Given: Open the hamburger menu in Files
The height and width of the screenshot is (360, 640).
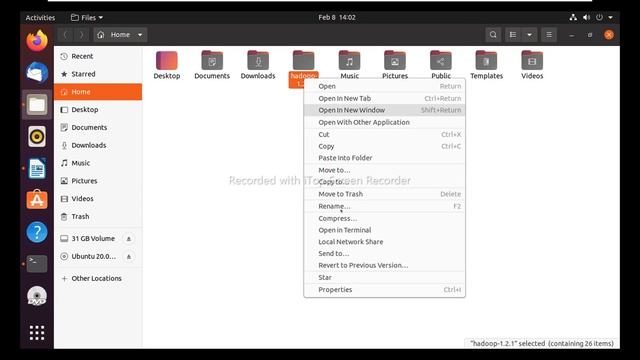Looking at the screenshot, I should pos(549,35).
